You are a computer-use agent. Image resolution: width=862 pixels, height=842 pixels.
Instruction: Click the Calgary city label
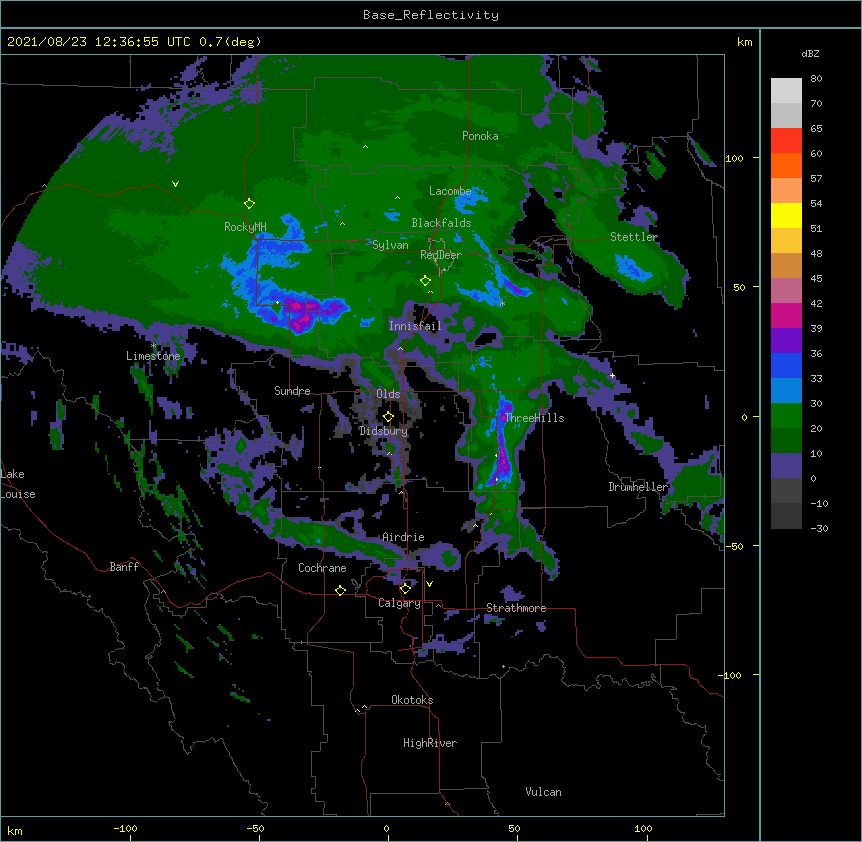click(x=399, y=603)
